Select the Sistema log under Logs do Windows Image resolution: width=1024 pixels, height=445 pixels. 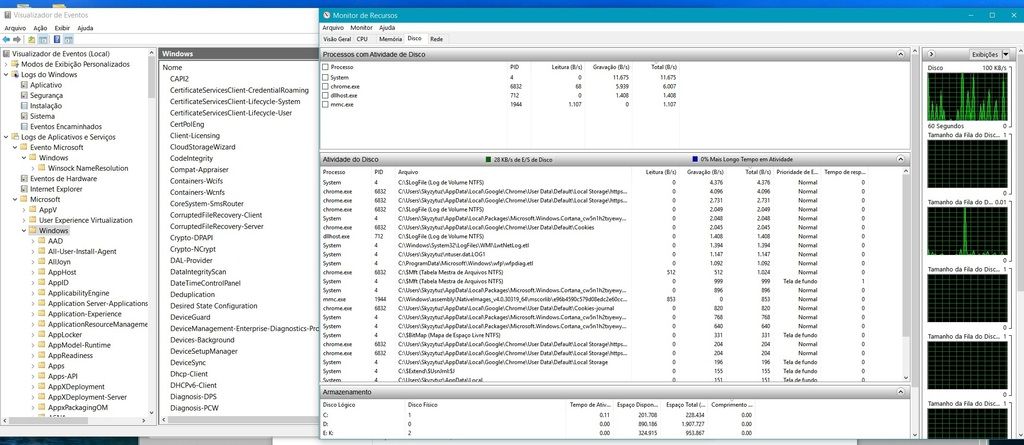point(42,116)
